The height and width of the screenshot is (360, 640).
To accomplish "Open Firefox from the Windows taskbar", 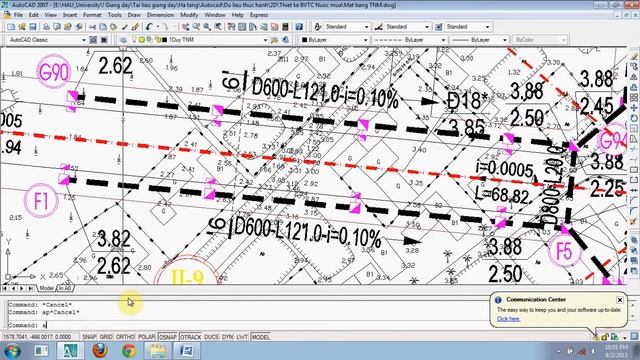I will pyautogui.click(x=100, y=351).
